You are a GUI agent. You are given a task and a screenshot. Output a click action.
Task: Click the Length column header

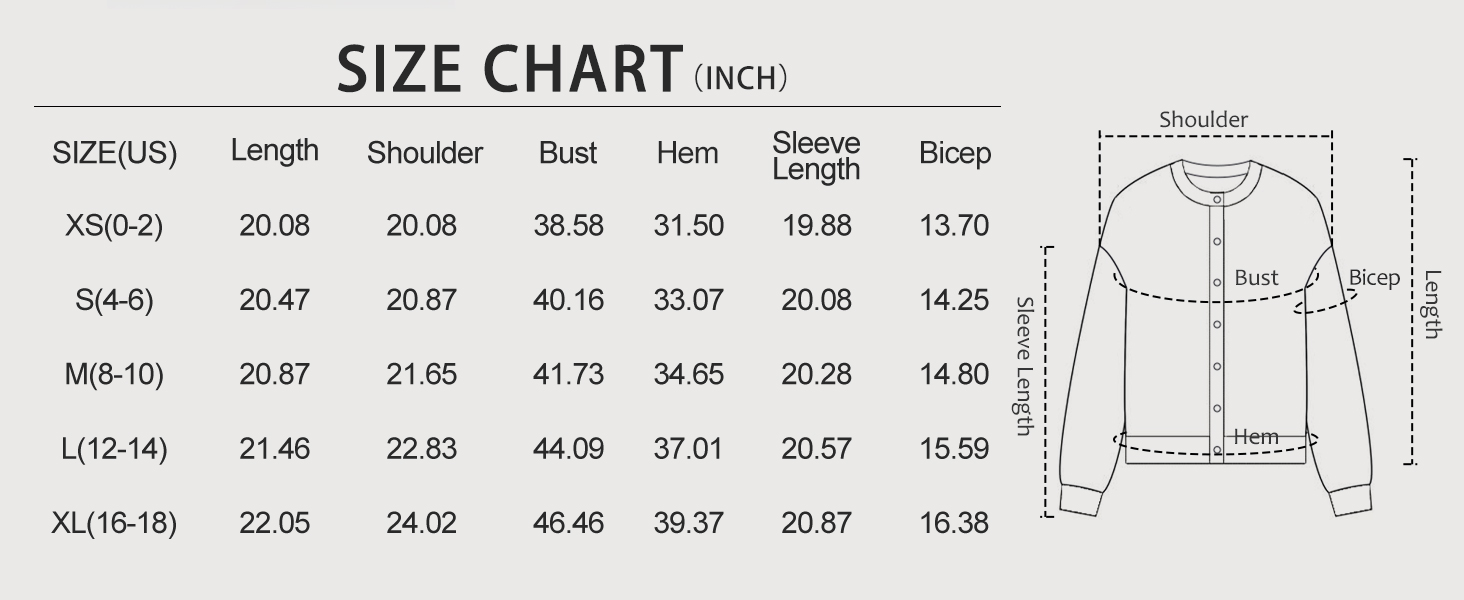tap(275, 151)
